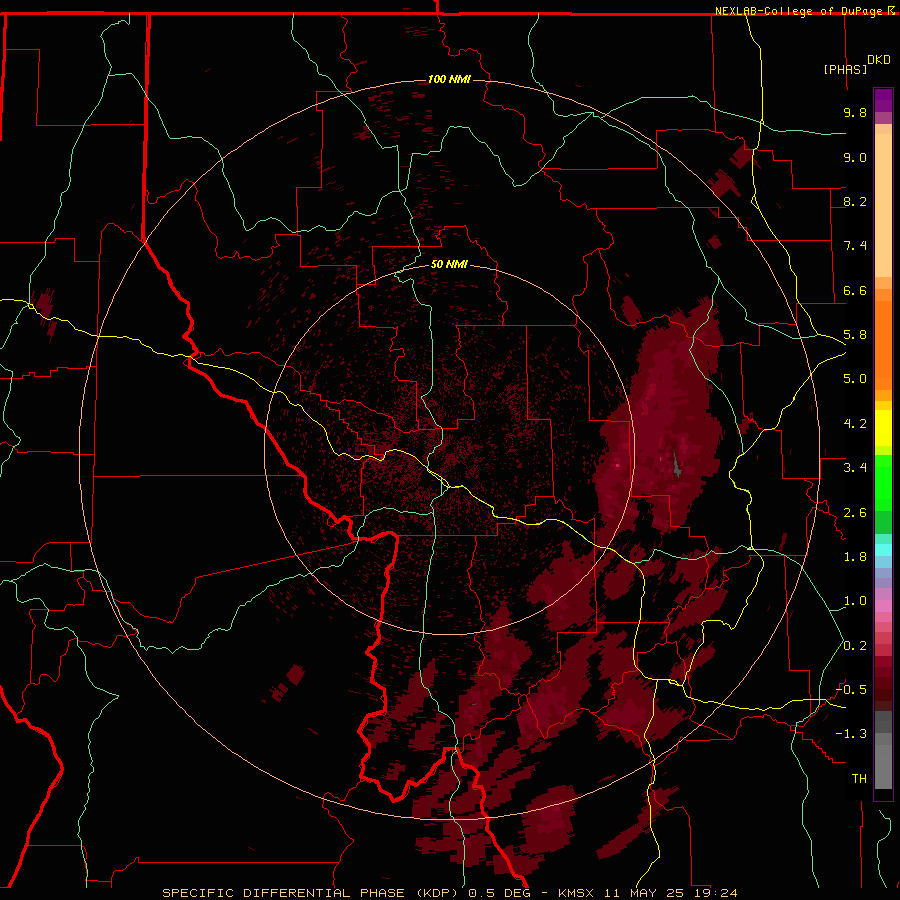
Task: Click the 9.0 scale value
Action: pos(855,157)
